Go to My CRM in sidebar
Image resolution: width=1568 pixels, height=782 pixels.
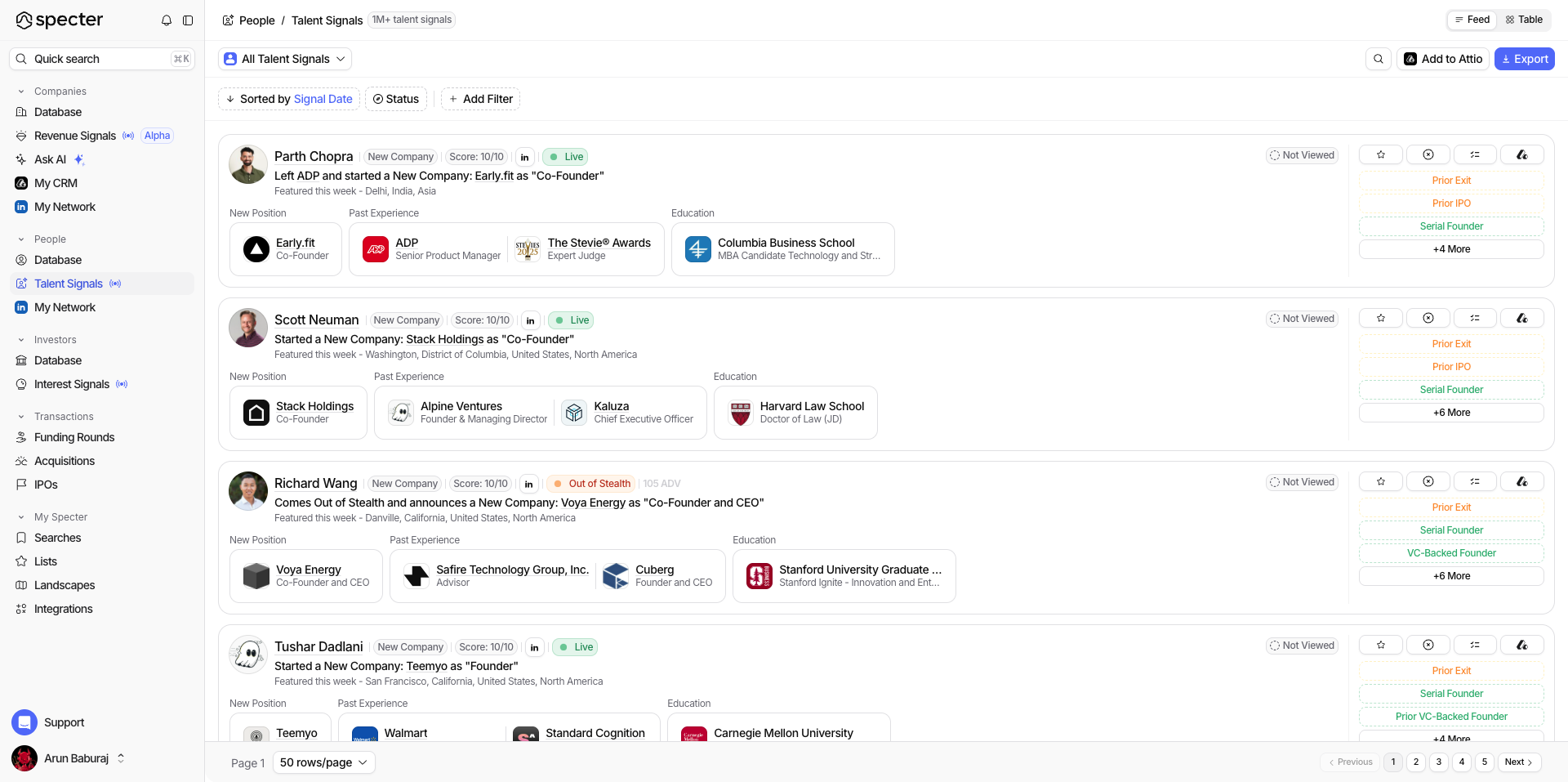56,183
